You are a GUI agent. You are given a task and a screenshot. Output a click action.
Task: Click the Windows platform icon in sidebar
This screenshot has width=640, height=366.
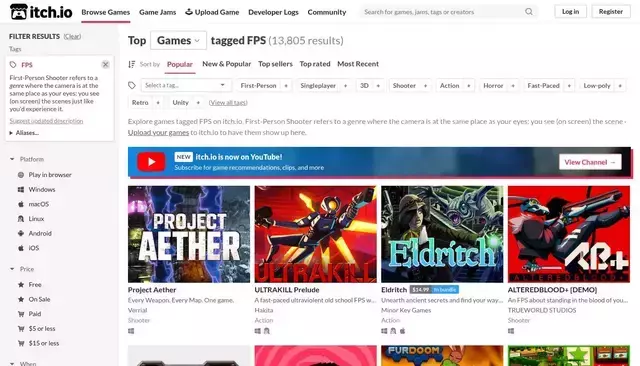point(21,189)
